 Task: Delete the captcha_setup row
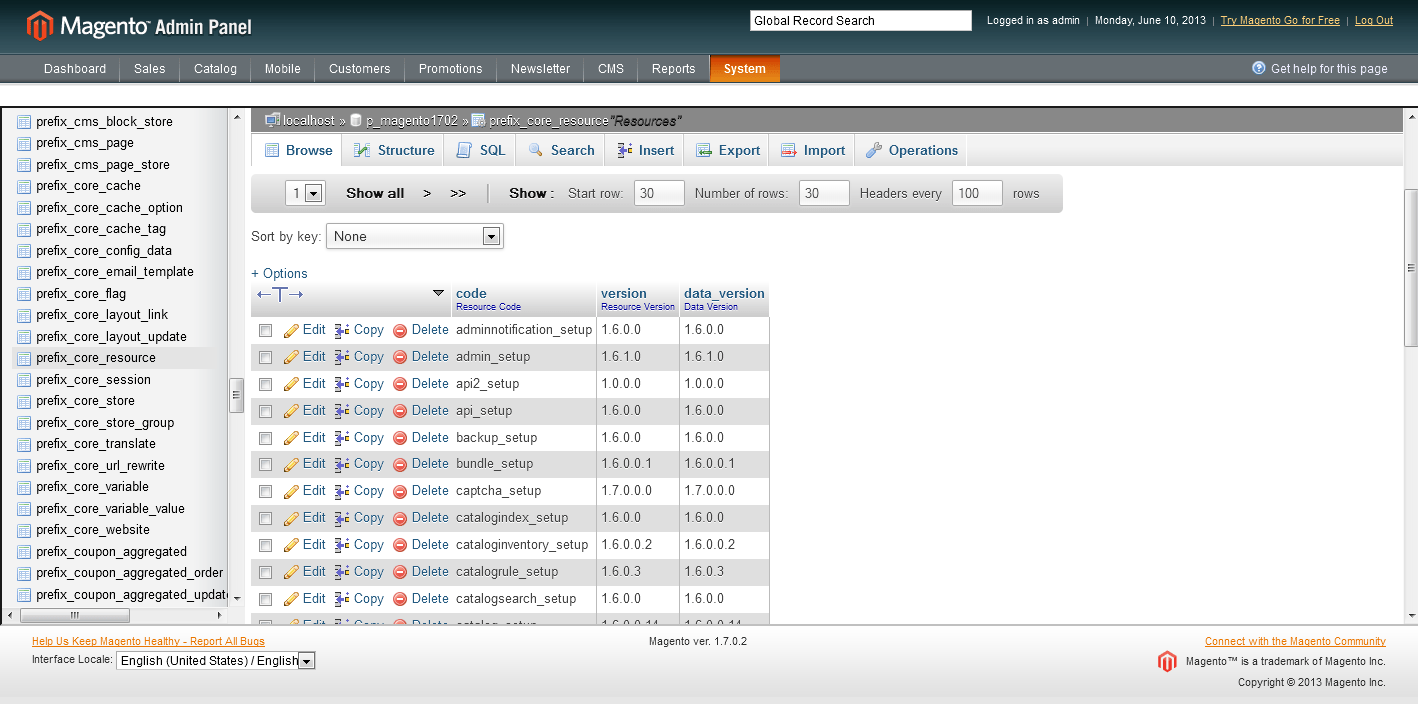point(430,490)
